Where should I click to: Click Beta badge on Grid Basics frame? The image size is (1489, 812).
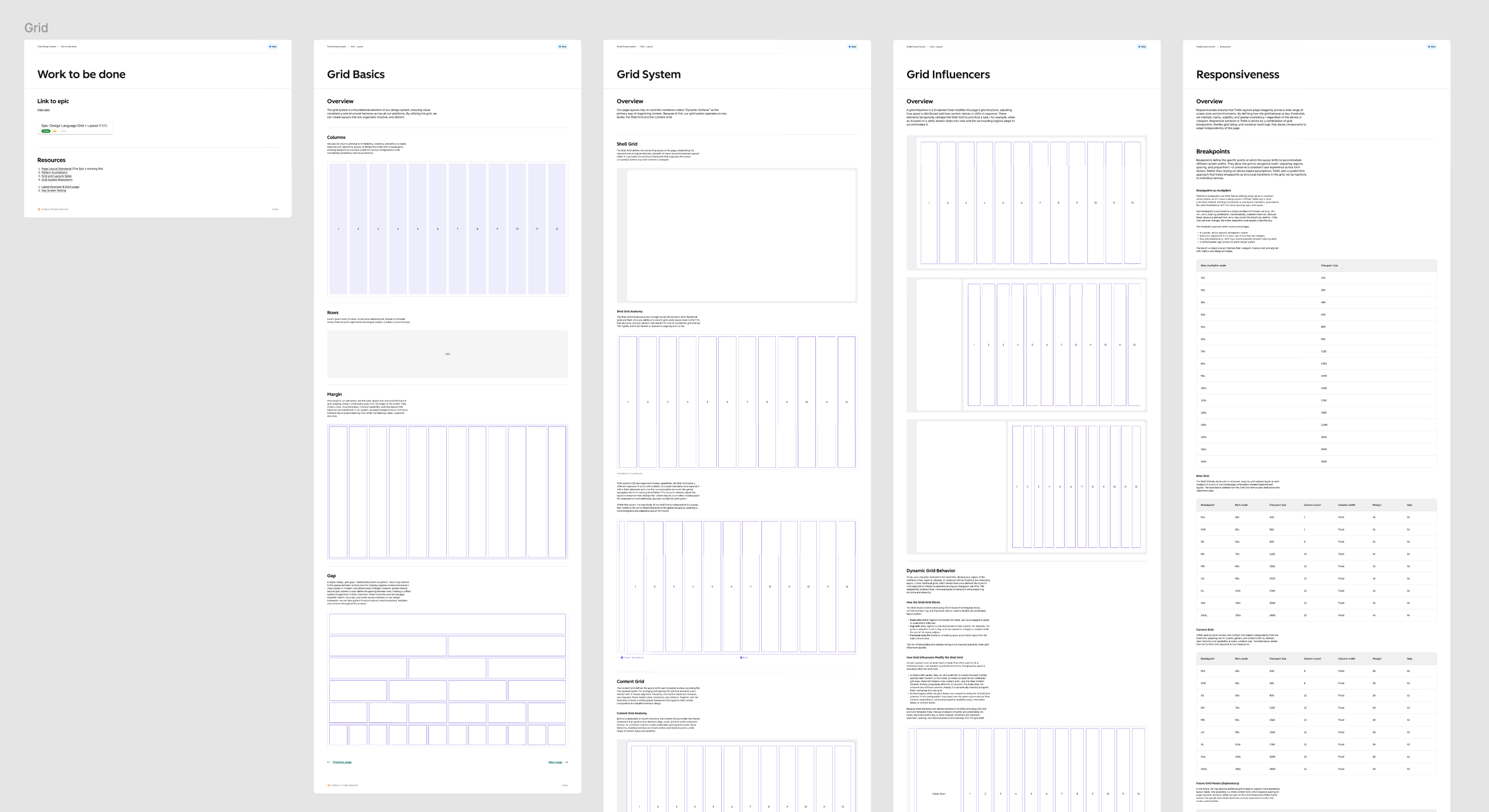pos(562,46)
